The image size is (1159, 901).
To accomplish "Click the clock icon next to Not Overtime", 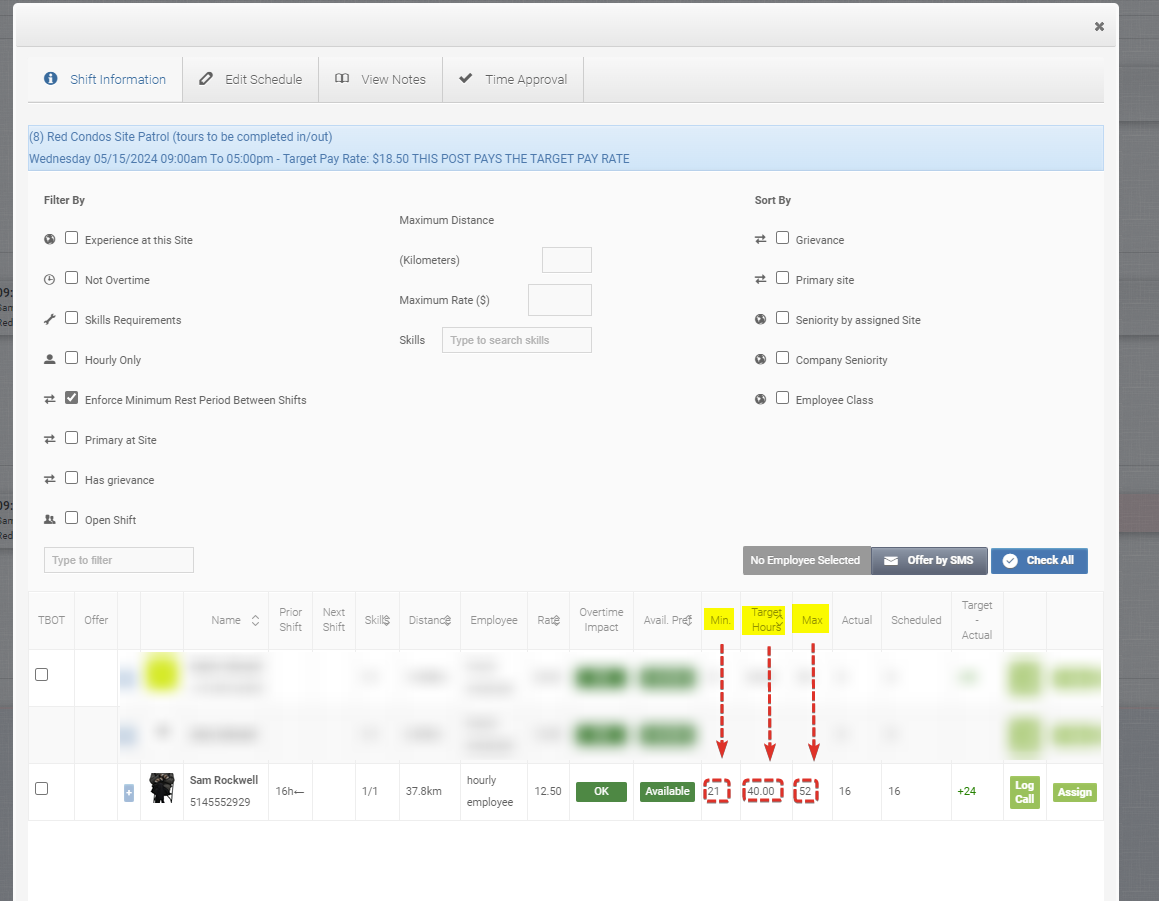I will coord(48,277).
